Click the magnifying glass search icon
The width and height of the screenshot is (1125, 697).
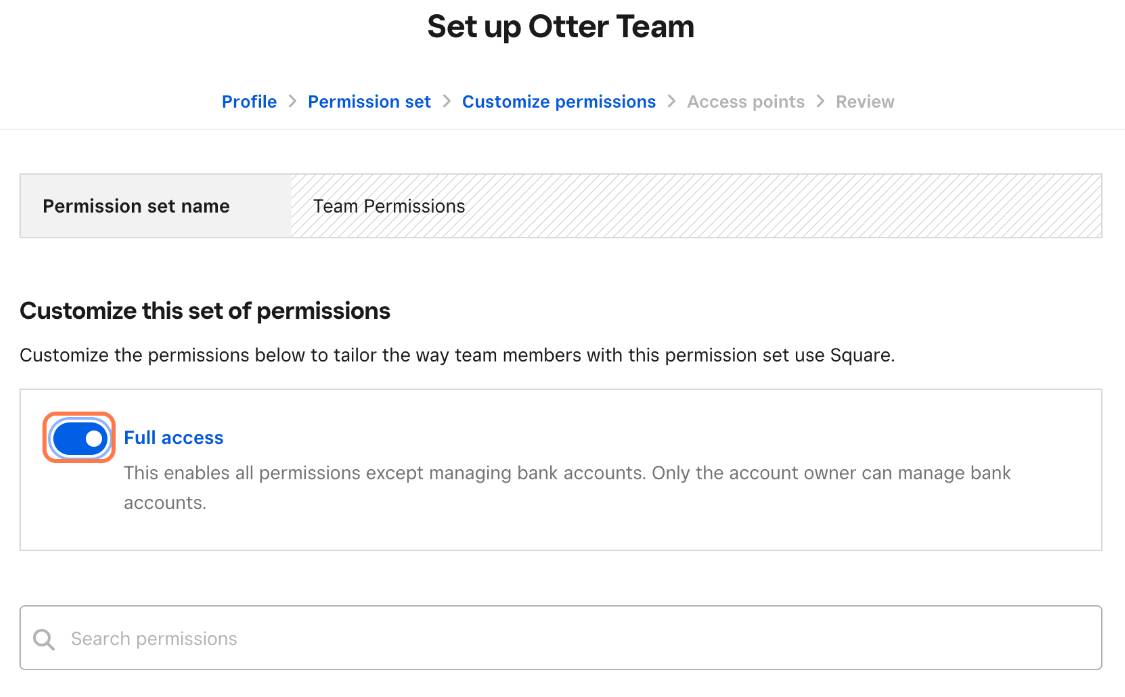(44, 639)
